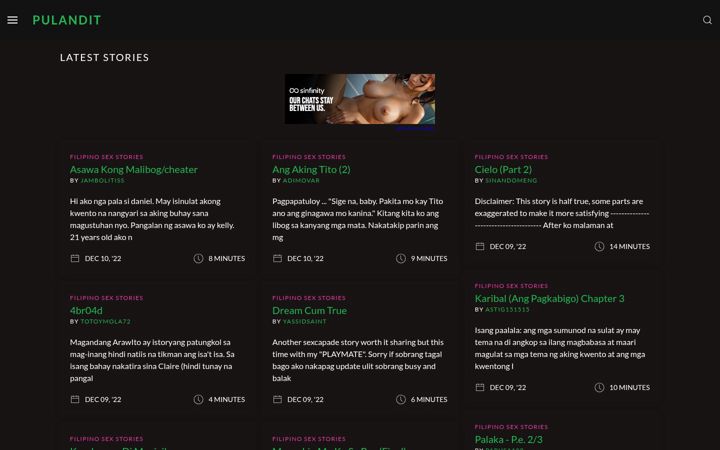Open story Asawa Kong Malibog/cheater
The height and width of the screenshot is (450, 720).
click(134, 169)
